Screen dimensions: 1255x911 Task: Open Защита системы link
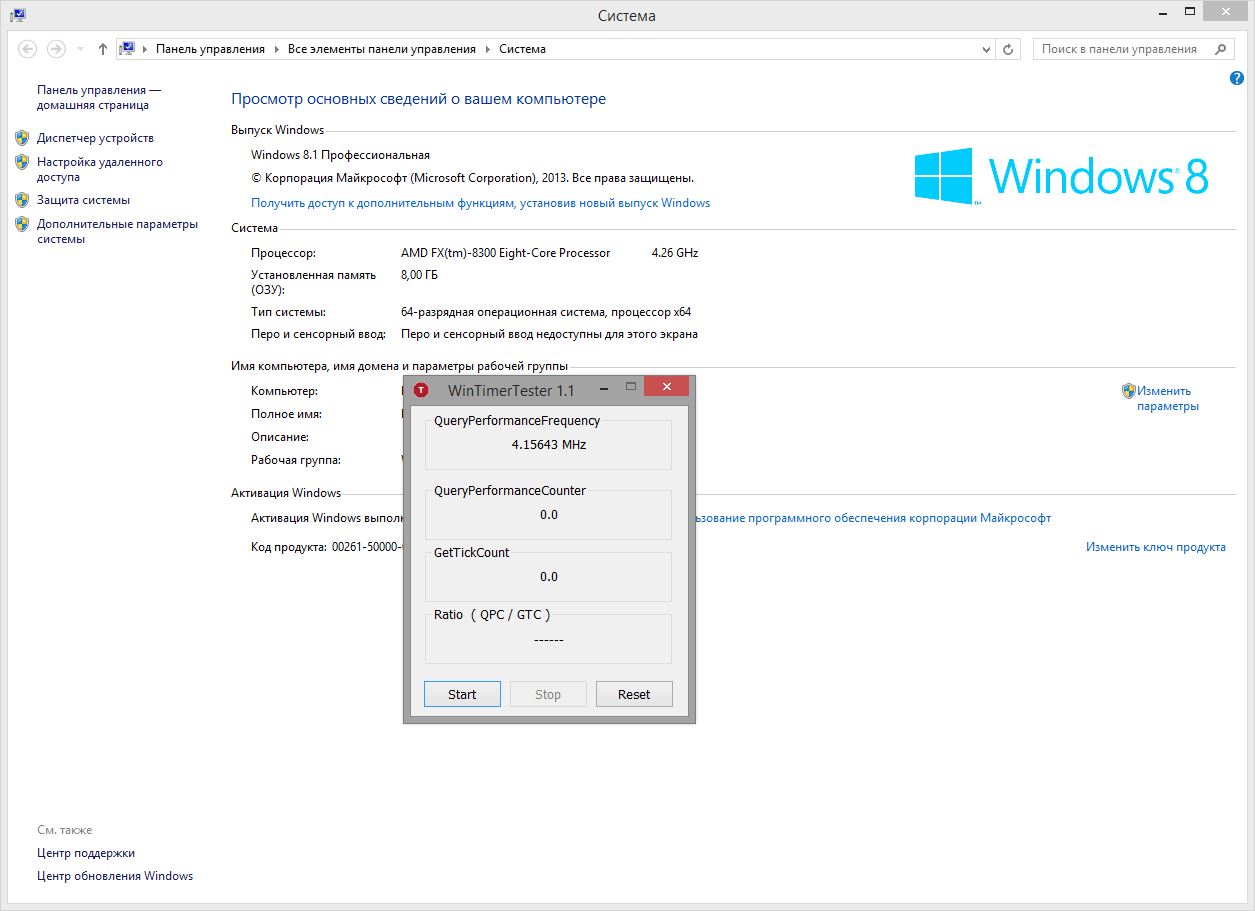[x=83, y=200]
